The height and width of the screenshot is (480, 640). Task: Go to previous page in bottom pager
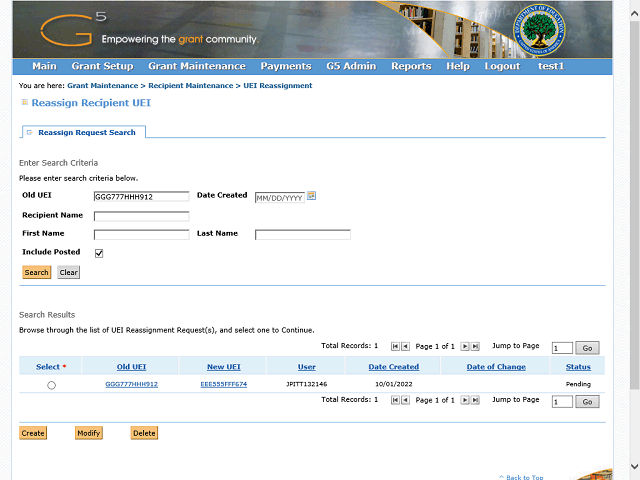point(405,400)
